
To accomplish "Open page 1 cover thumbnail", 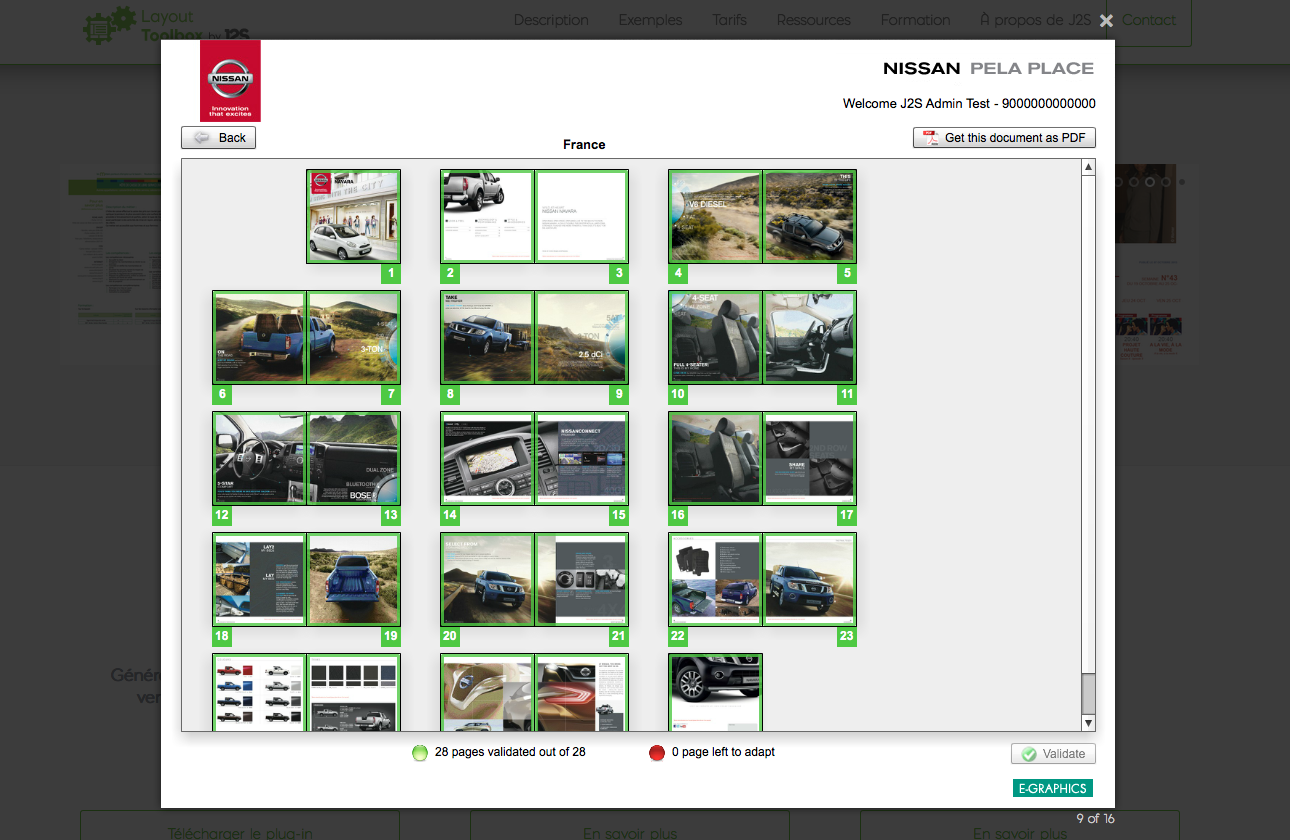I will pos(353,216).
